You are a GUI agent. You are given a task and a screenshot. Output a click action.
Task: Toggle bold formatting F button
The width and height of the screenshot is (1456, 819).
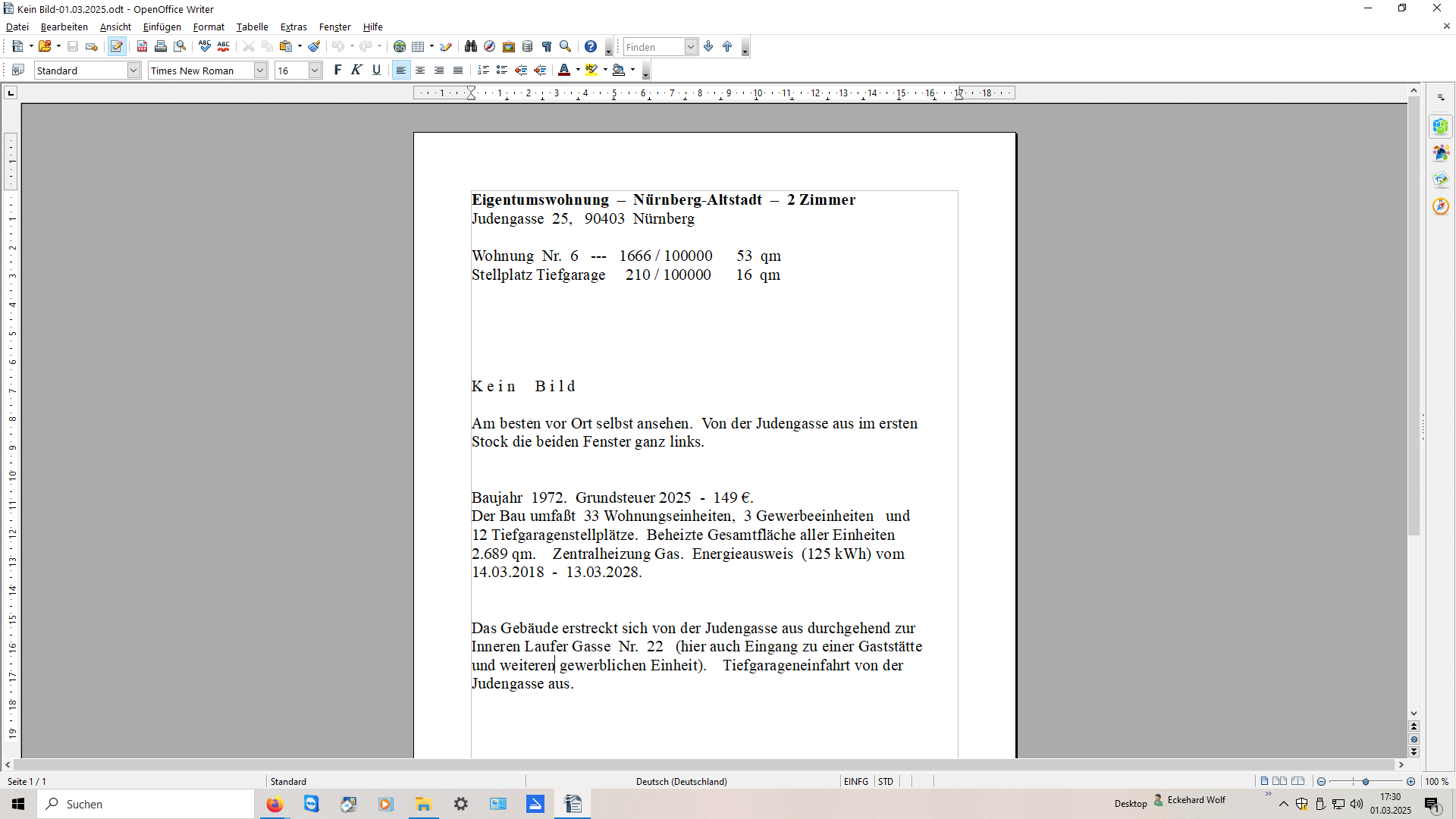coord(338,71)
